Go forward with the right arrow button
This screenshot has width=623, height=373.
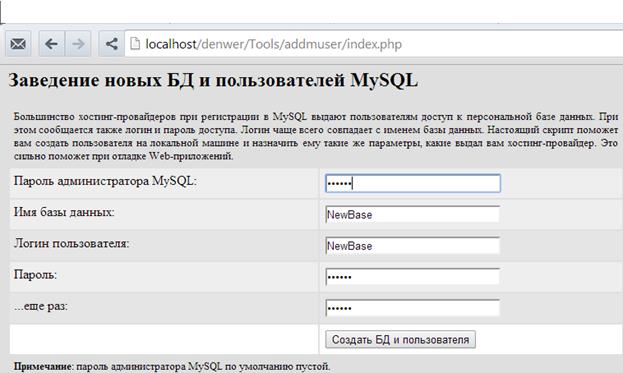coord(78,44)
